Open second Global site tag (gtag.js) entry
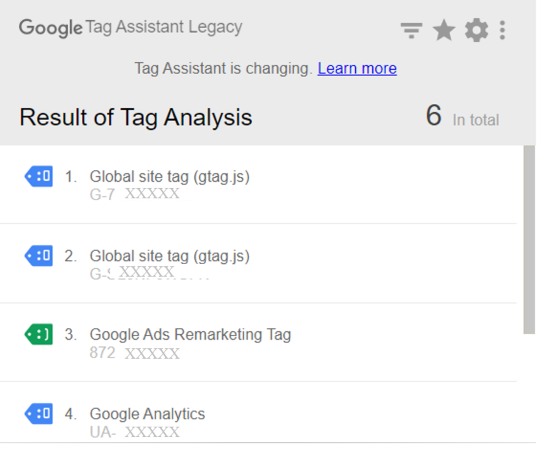537x450 pixels. point(258,263)
